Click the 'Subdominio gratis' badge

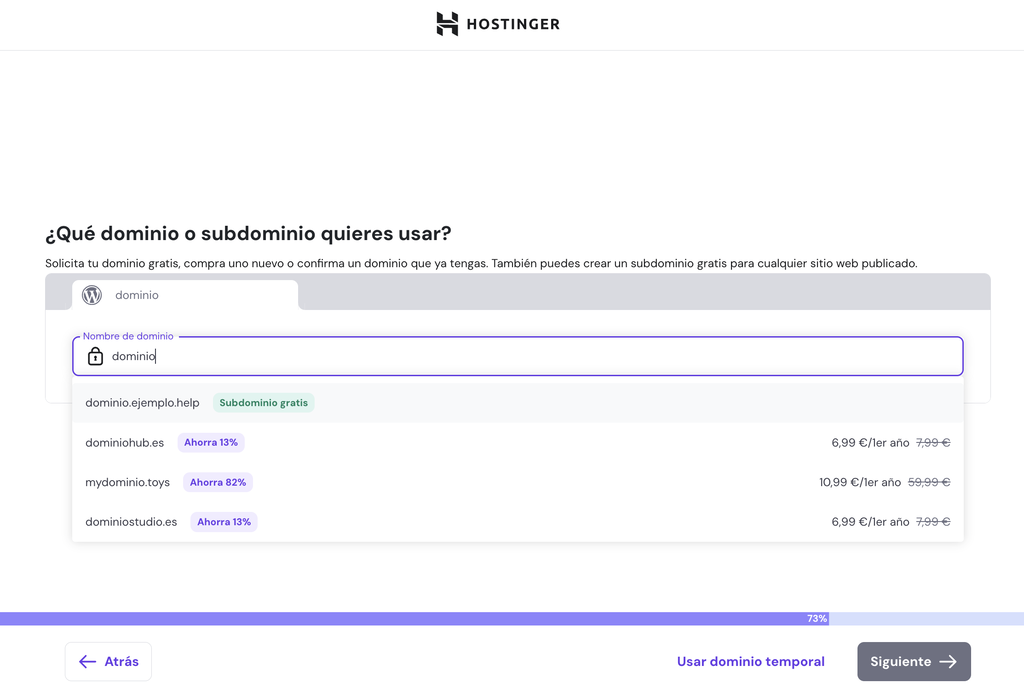263,402
